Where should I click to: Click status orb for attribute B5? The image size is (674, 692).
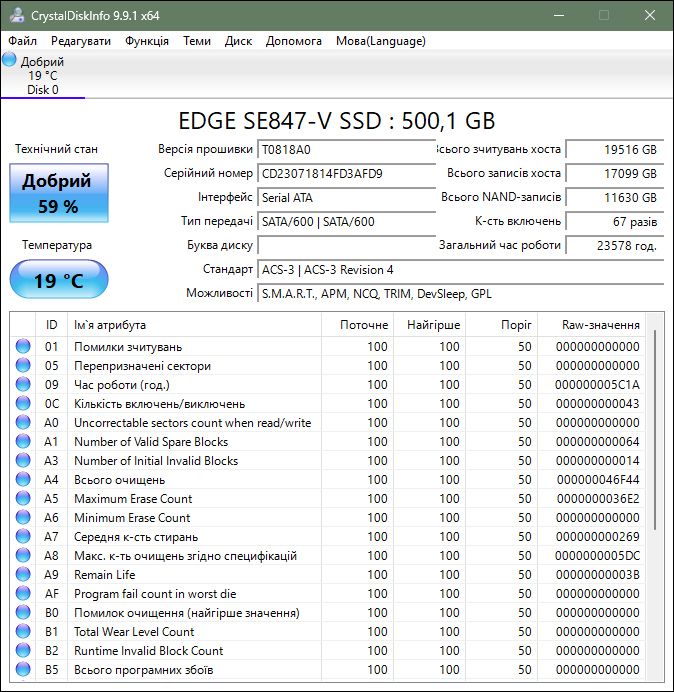tap(23, 669)
